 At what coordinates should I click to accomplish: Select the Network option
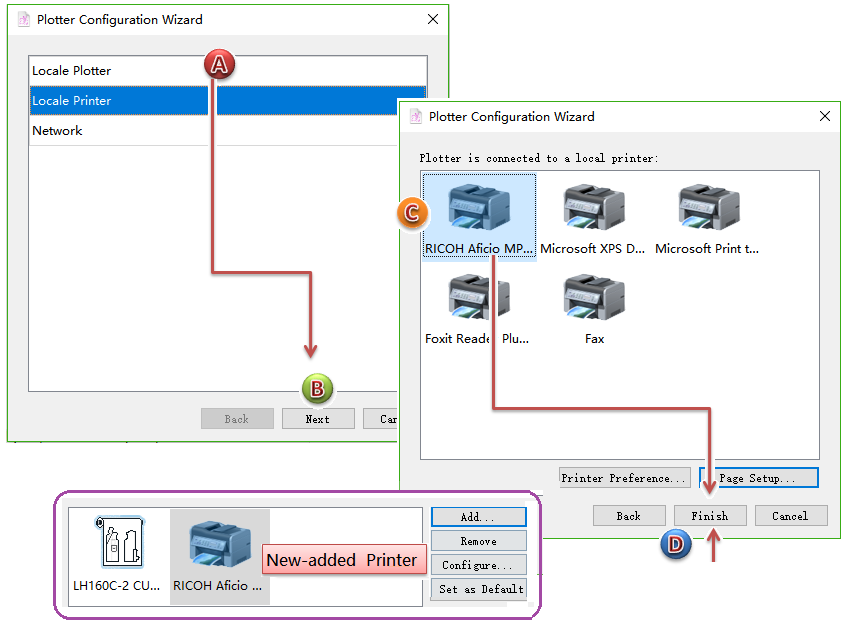click(x=58, y=131)
